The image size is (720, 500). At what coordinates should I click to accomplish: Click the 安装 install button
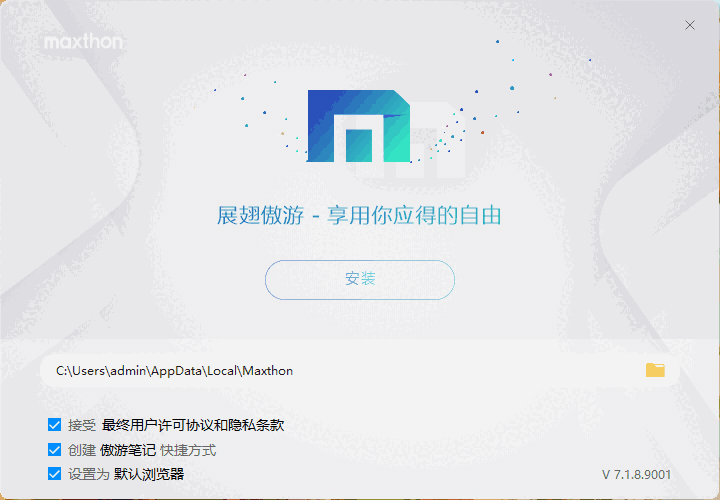[360, 280]
